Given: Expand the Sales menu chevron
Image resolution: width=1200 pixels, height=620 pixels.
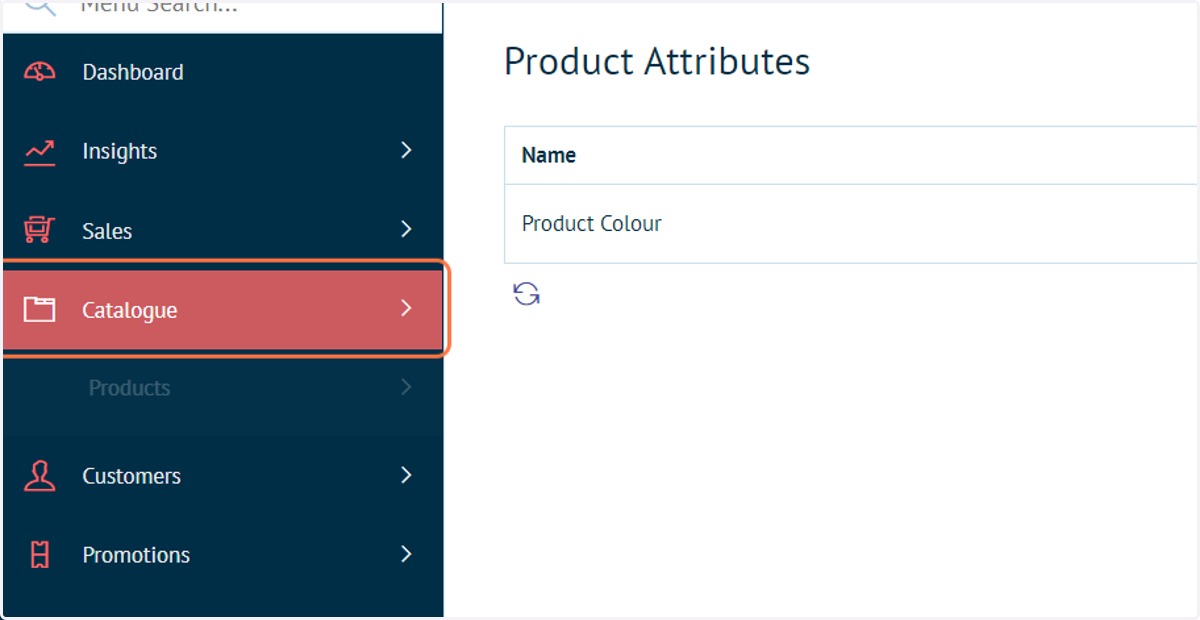Looking at the screenshot, I should click(x=406, y=229).
